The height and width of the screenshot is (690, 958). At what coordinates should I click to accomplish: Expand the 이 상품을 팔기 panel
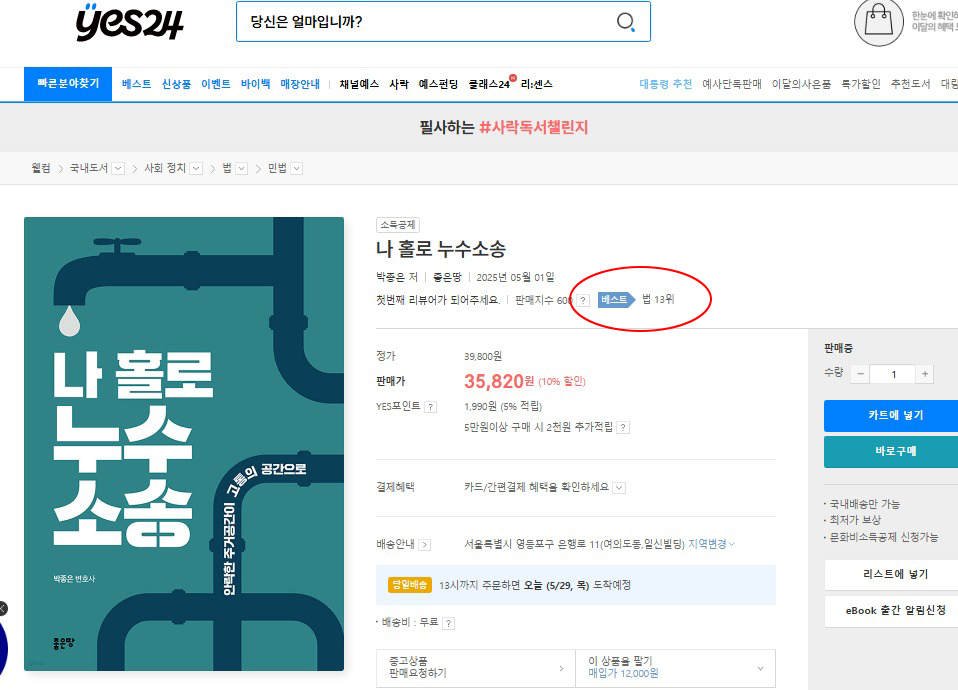(x=676, y=668)
